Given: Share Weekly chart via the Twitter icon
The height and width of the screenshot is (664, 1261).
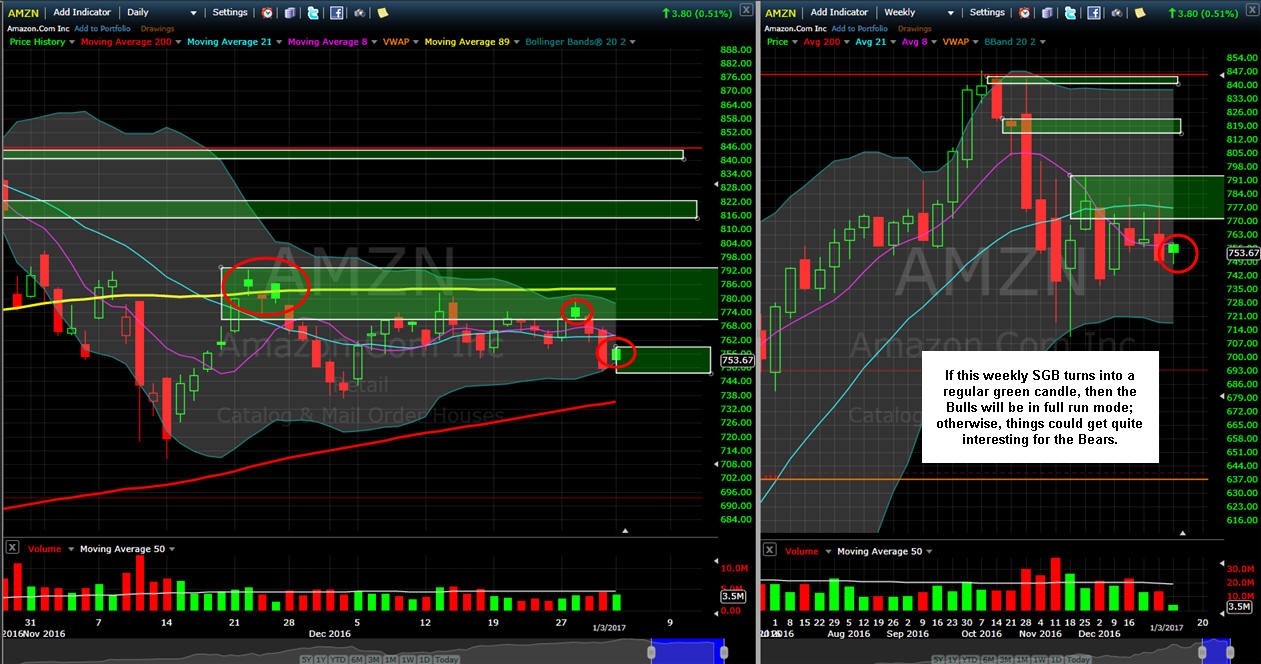Looking at the screenshot, I should [x=1070, y=13].
